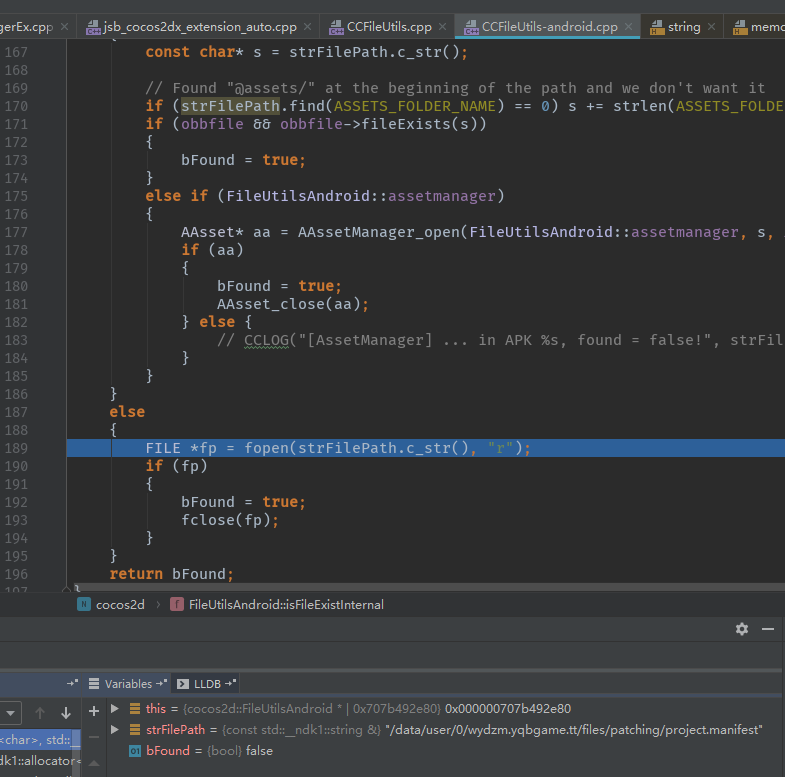The image size is (785, 777).
Task: Click FileUtilsAndroid::isFileExistInternal breadcrumb
Action: click(285, 604)
